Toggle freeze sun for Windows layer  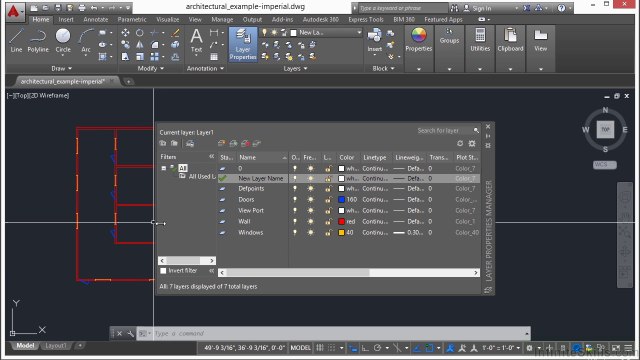(311, 233)
